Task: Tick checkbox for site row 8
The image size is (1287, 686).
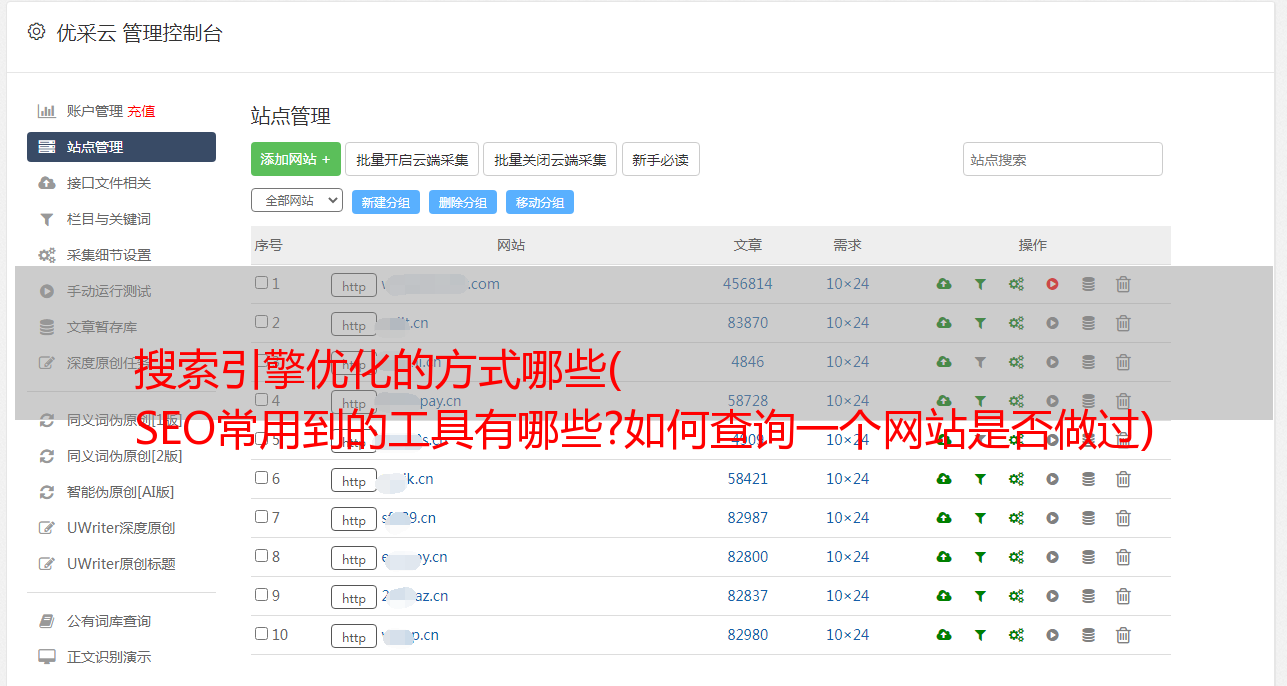Action: pos(261,556)
